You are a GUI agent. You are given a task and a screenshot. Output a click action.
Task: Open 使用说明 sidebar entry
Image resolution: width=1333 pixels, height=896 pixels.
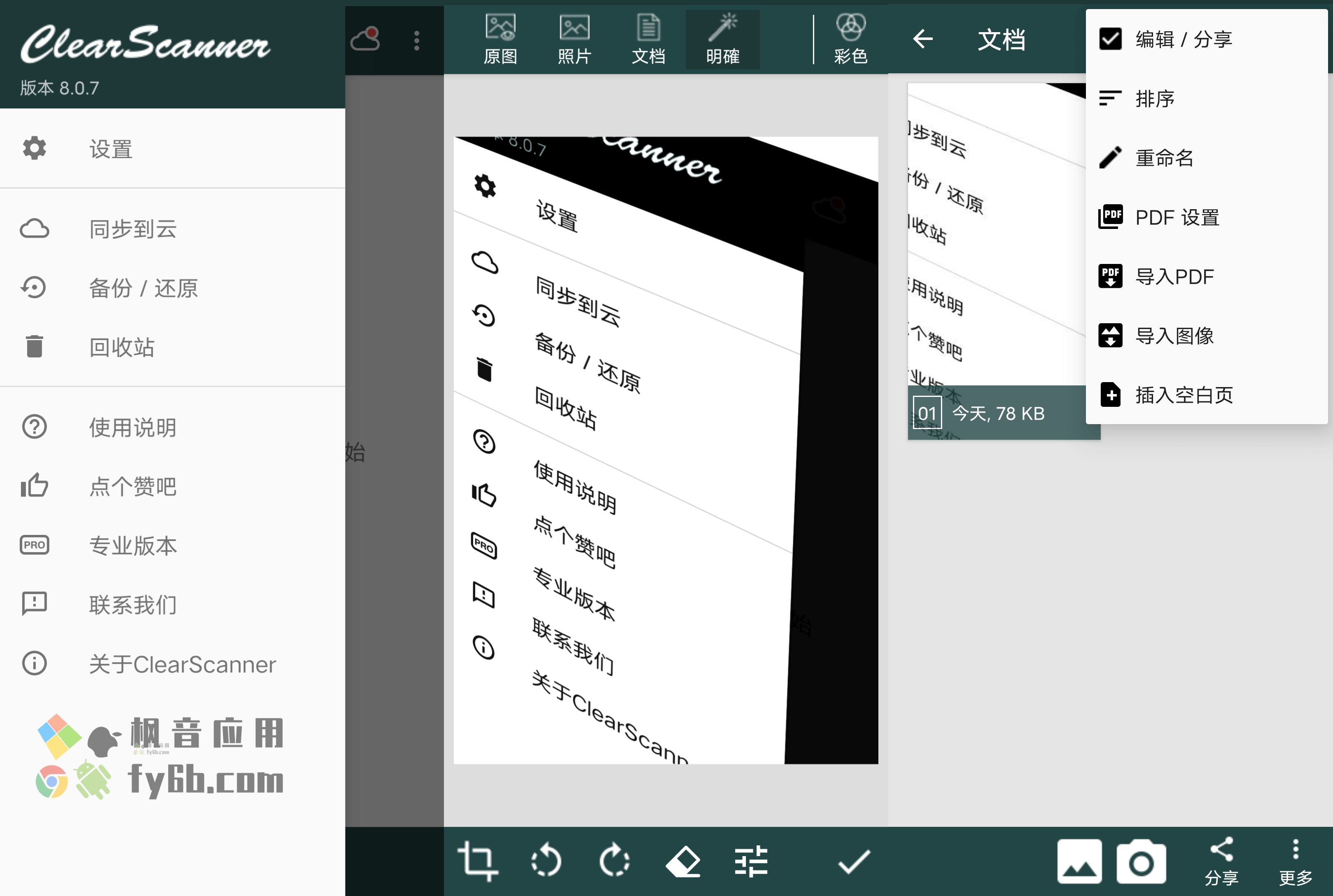click(173, 427)
